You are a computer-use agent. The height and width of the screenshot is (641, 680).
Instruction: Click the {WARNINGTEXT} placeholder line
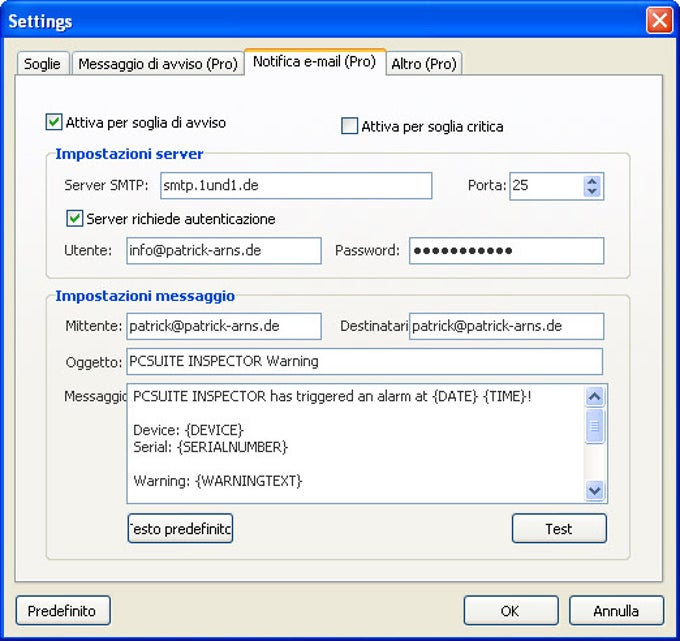pos(218,481)
